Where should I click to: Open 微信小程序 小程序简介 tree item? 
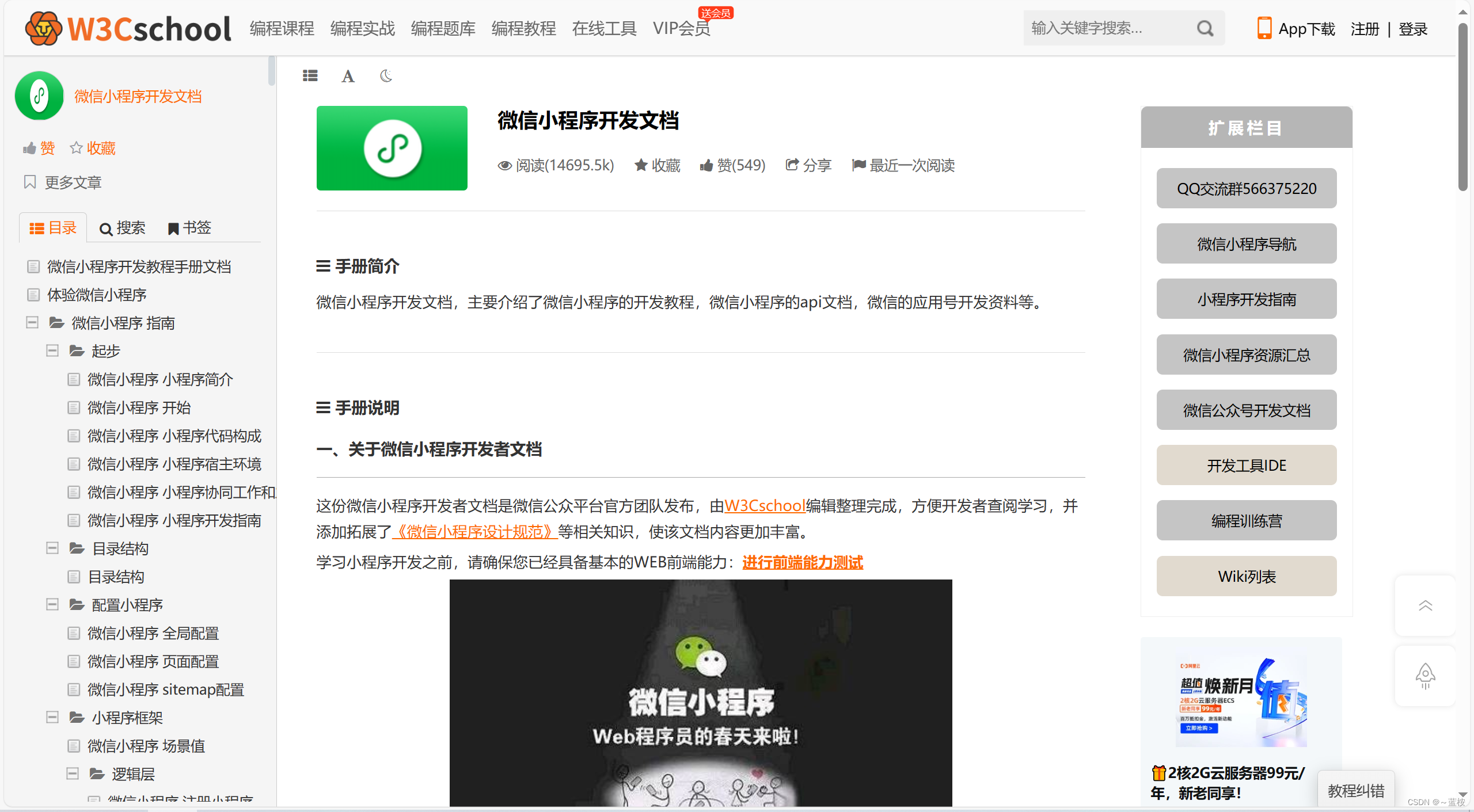(160, 379)
